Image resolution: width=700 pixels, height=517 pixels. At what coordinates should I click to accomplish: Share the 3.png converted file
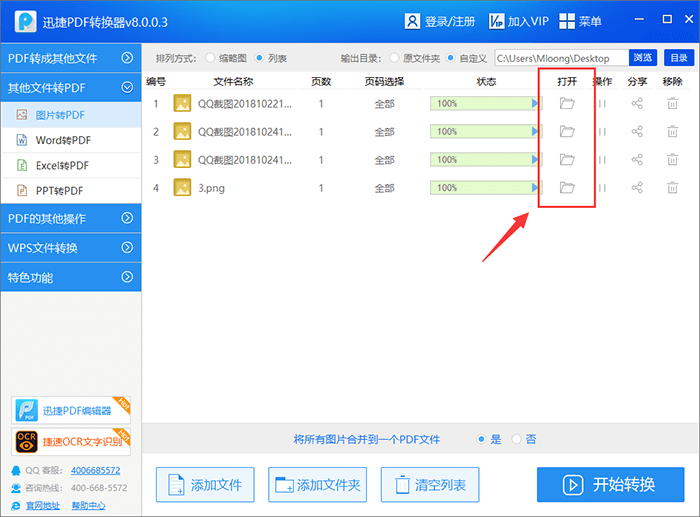[637, 188]
